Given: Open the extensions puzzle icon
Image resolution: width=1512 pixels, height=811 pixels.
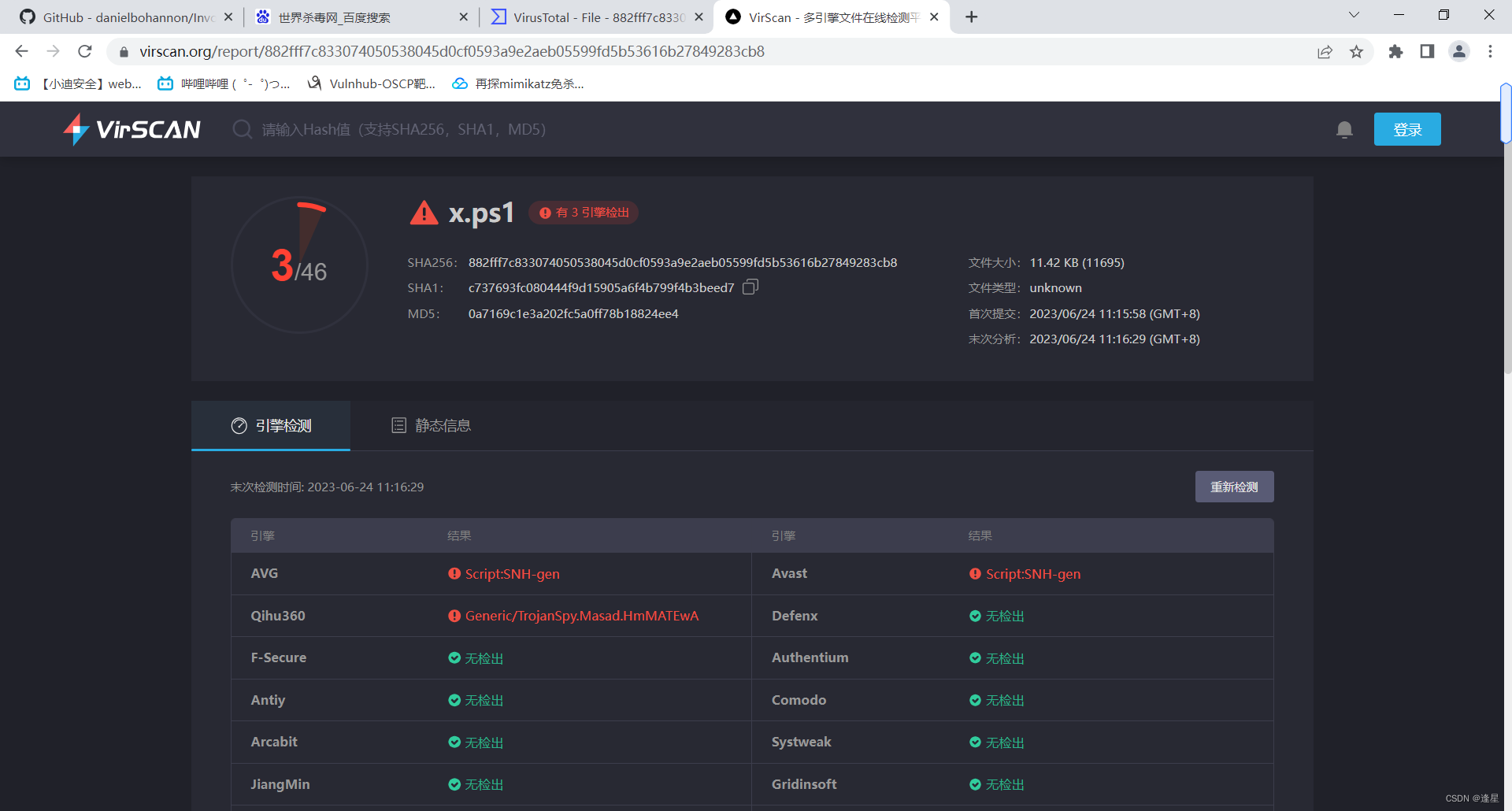Looking at the screenshot, I should click(x=1395, y=51).
